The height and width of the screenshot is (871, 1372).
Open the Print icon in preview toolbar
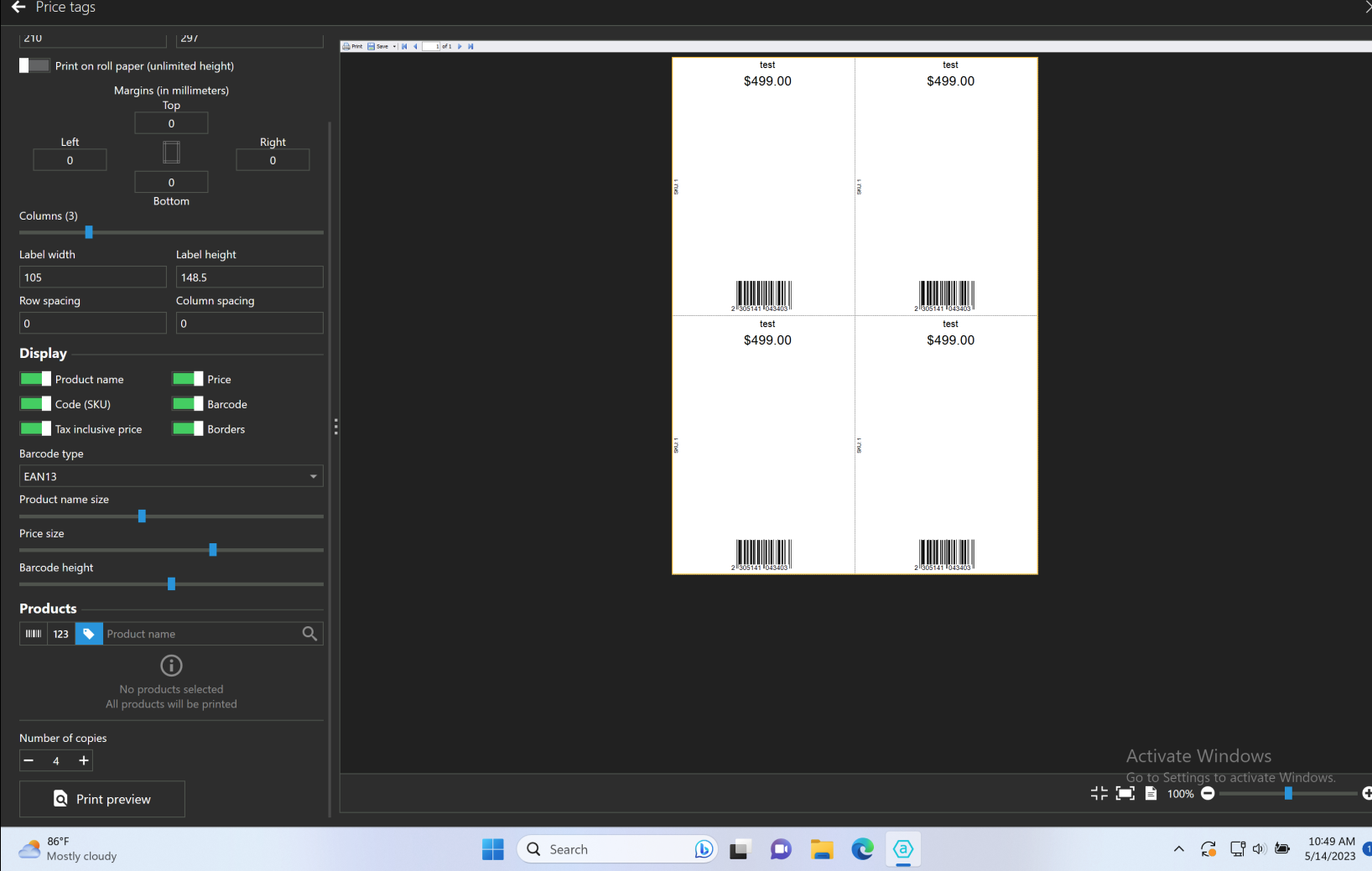point(347,46)
